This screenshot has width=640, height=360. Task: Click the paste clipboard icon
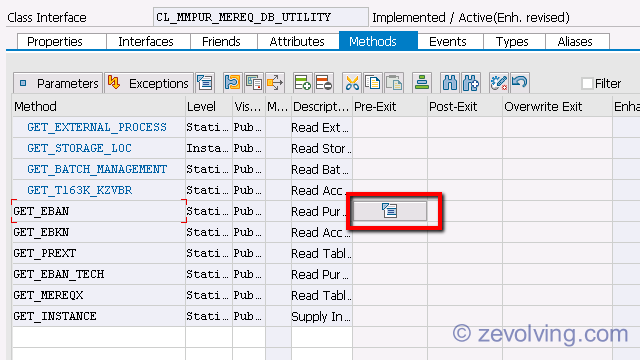(394, 83)
